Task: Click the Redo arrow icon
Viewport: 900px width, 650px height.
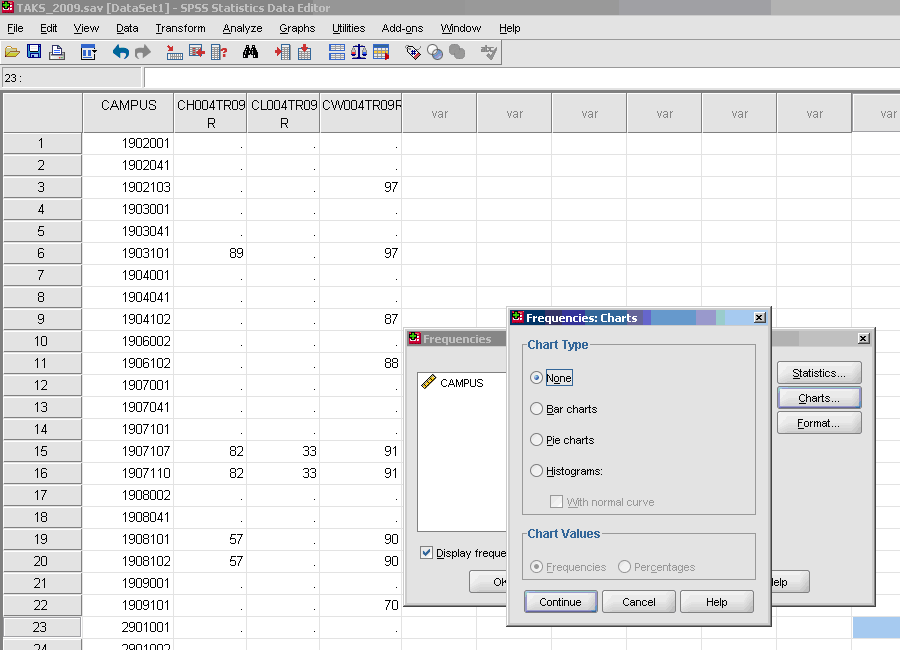Action: (x=143, y=52)
